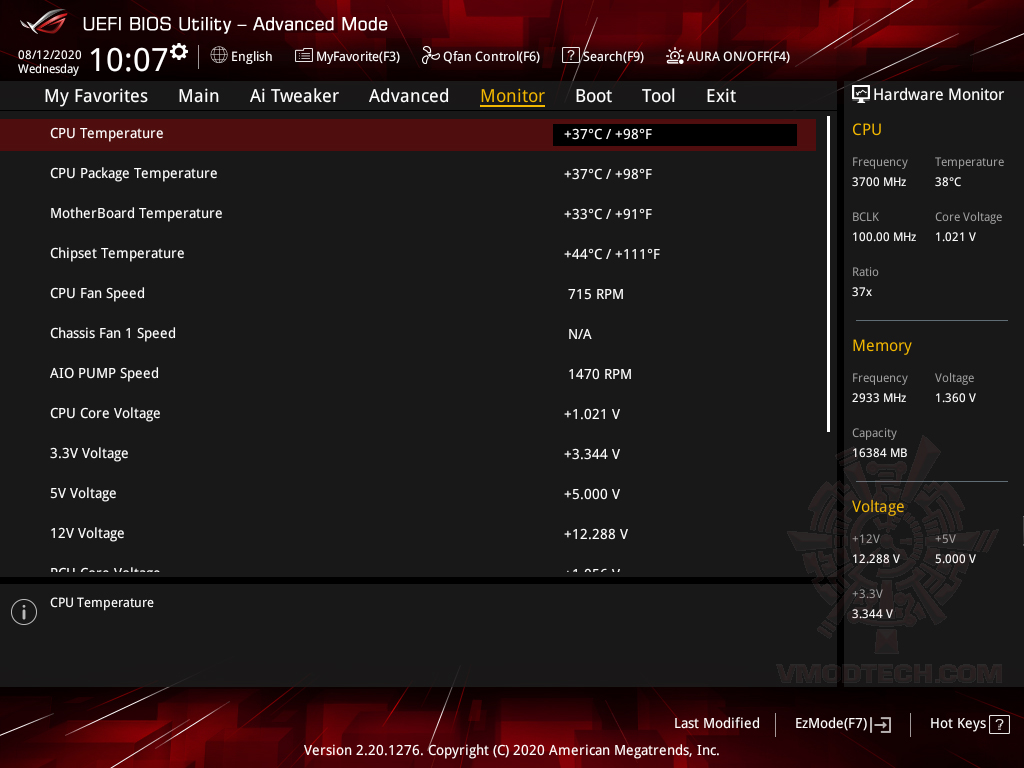Image resolution: width=1024 pixels, height=768 pixels.
Task: Open the Ai Tweaker tab
Action: 294,95
